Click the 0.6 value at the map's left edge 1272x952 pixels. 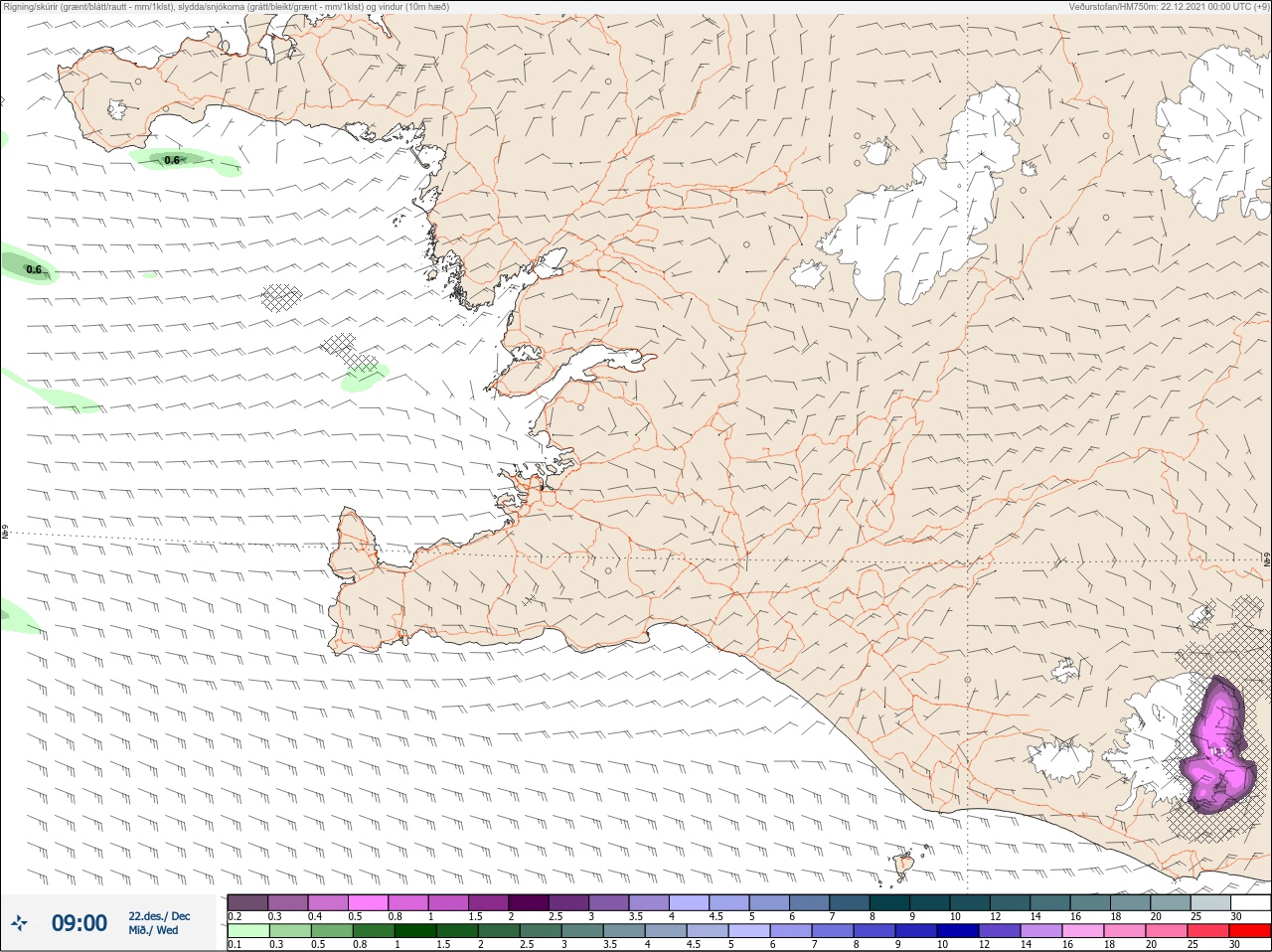tap(34, 269)
